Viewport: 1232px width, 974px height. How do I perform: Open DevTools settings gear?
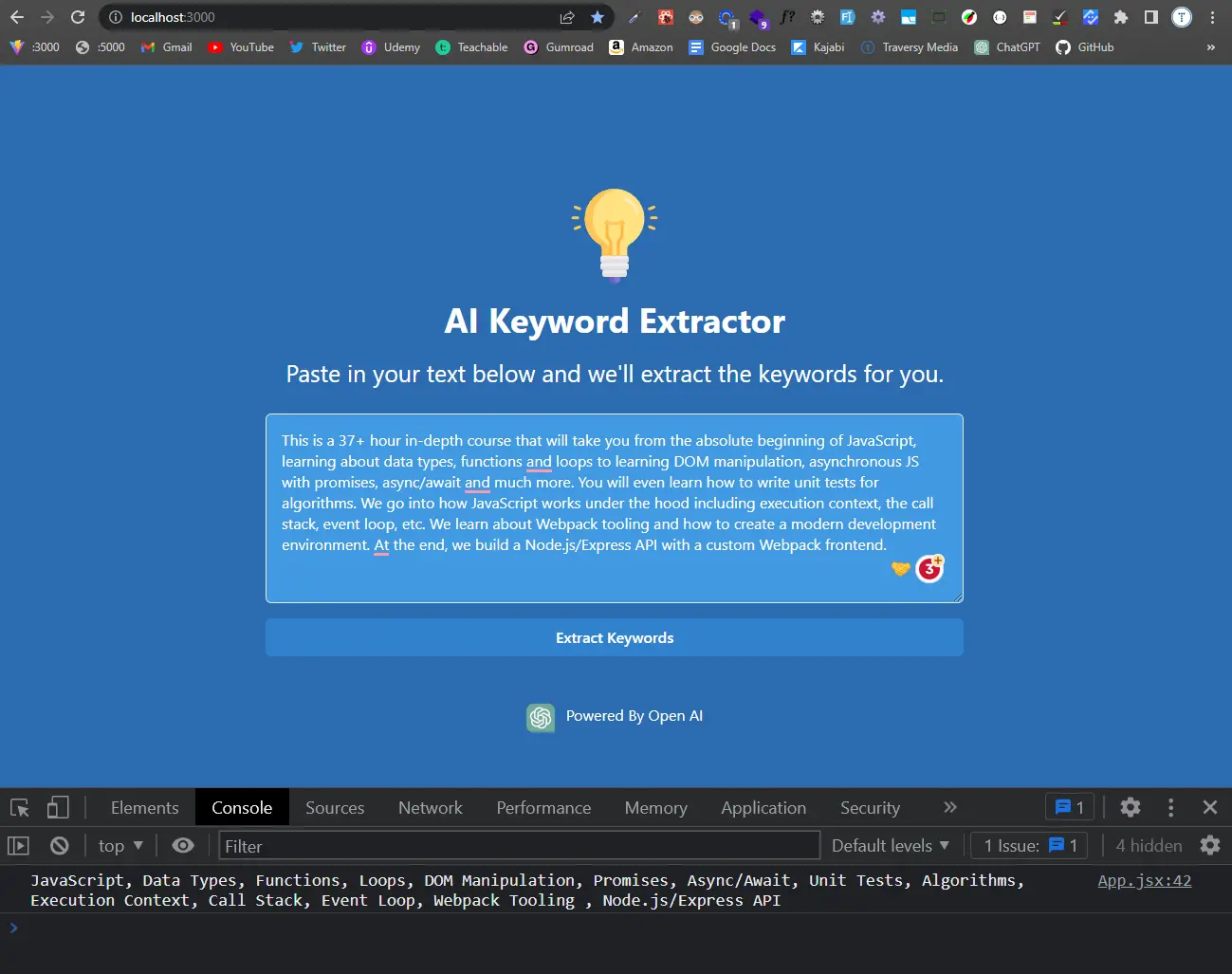pos(1131,808)
